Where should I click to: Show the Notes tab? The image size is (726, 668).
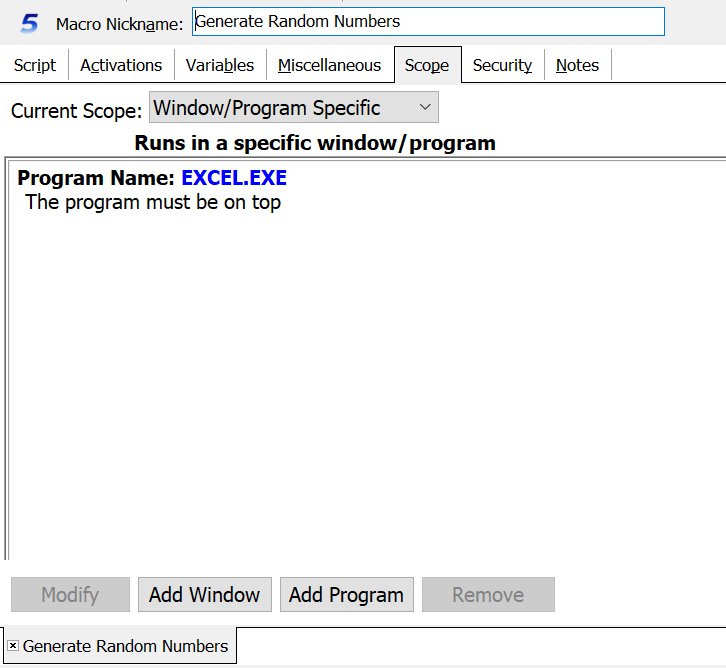pos(577,65)
